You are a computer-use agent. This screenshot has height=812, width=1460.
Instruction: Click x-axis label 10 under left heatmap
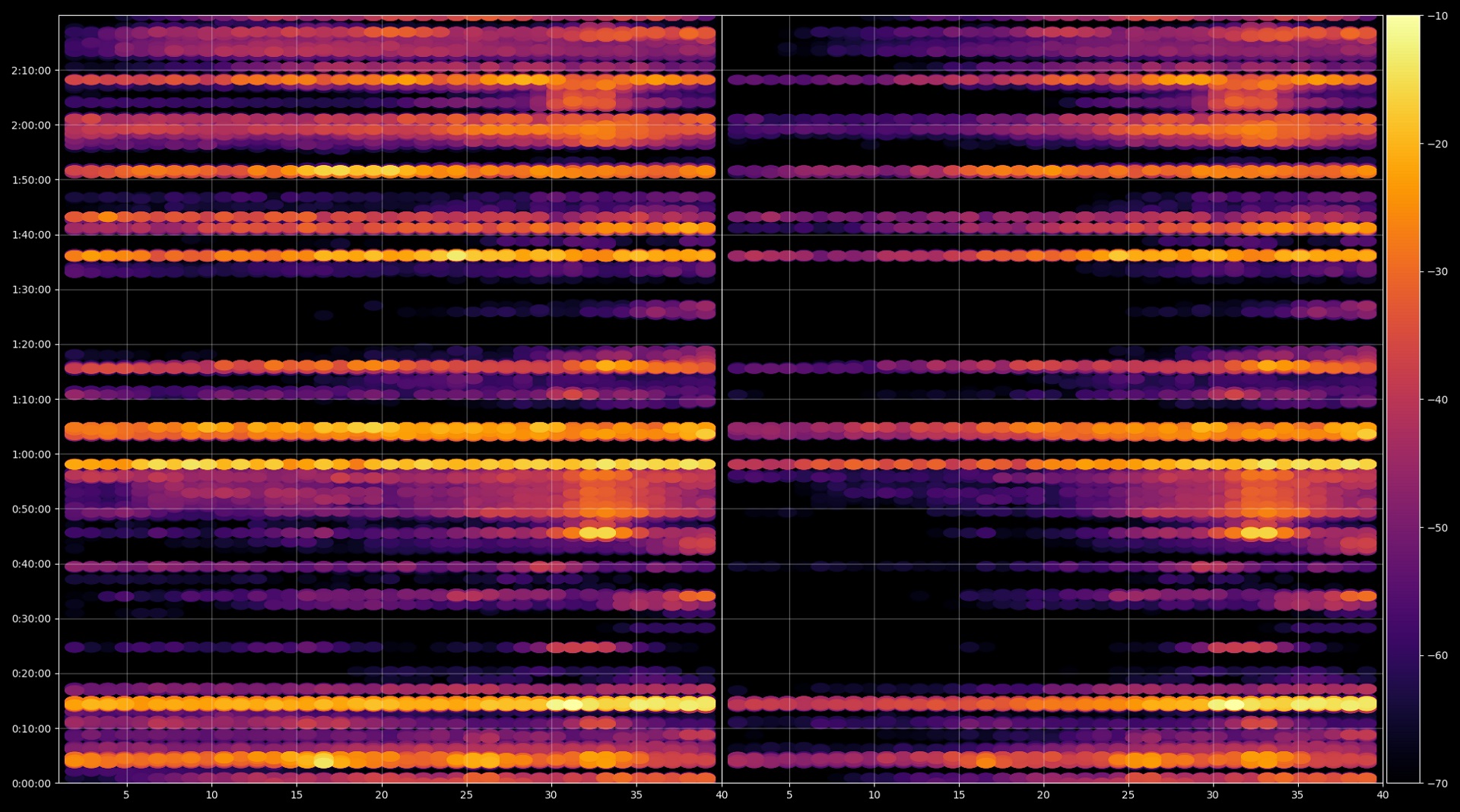[x=211, y=795]
